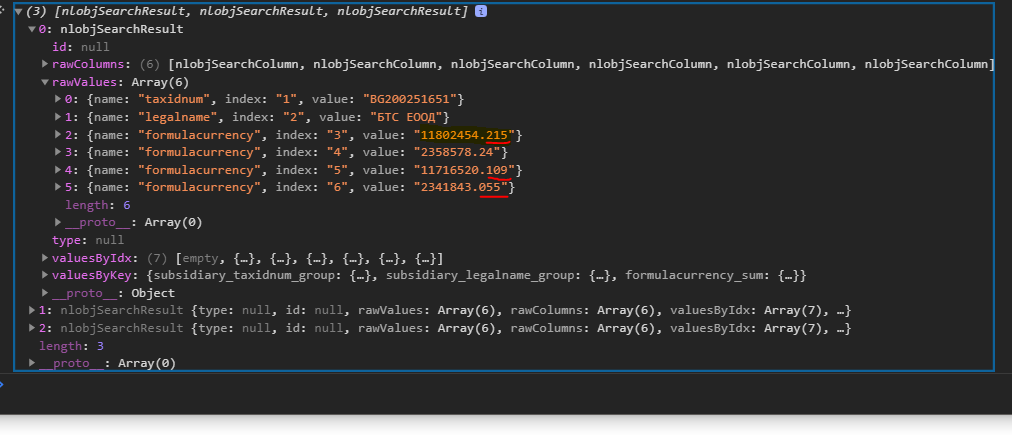Expand rawValues item 1 with legalname

pos(59,117)
